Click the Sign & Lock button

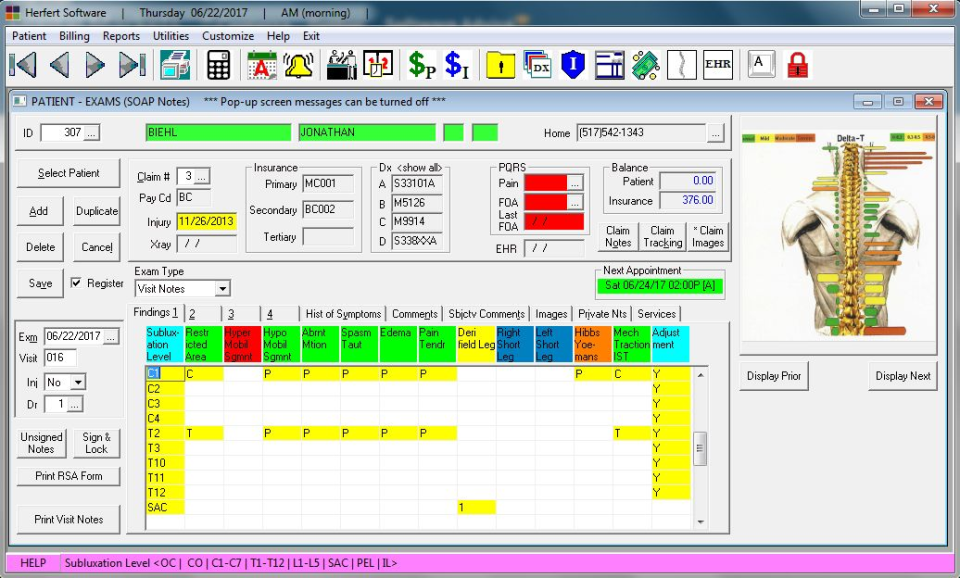tap(96, 442)
